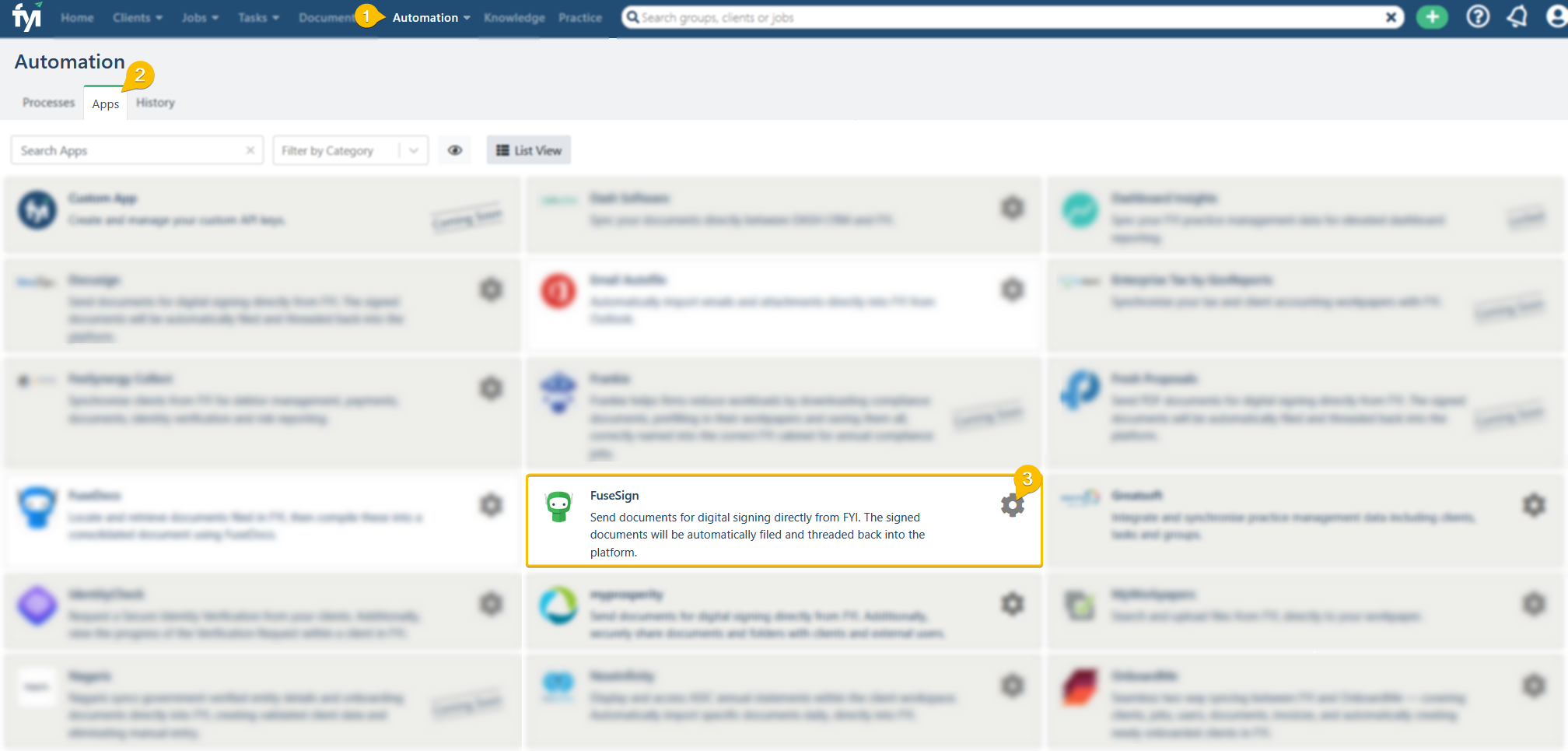Open the FuseSign settings gear
This screenshot has height=751, width=1568.
(x=1012, y=506)
